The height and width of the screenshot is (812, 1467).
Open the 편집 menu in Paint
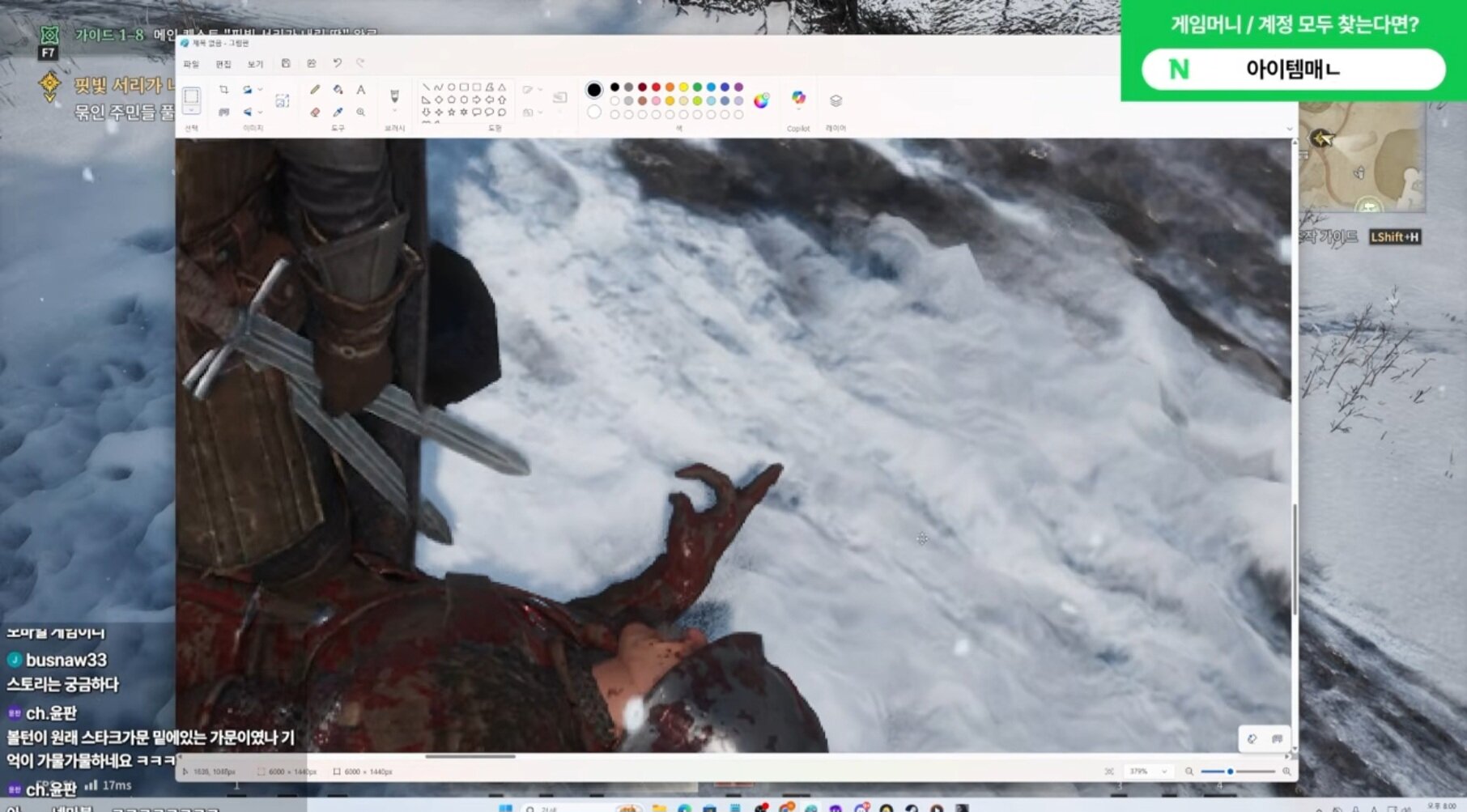223,64
